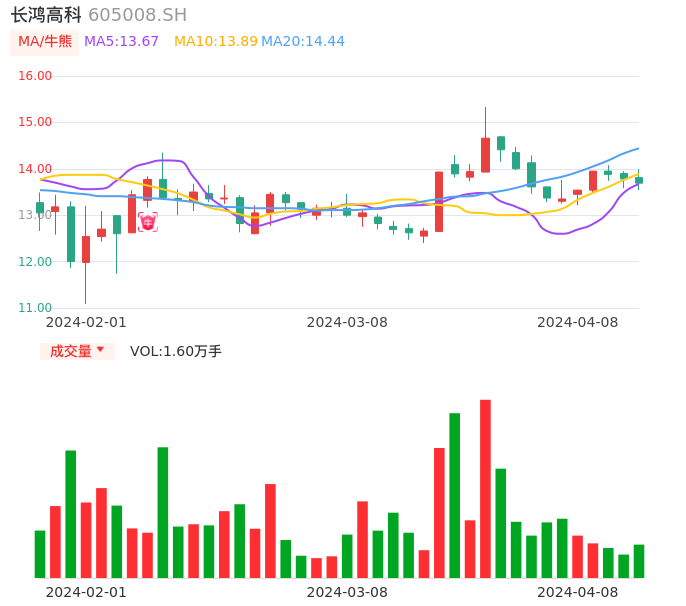The height and width of the screenshot is (606, 686).
Task: Click the red candlestick with highest wick above 15.00
Action: tap(485, 154)
